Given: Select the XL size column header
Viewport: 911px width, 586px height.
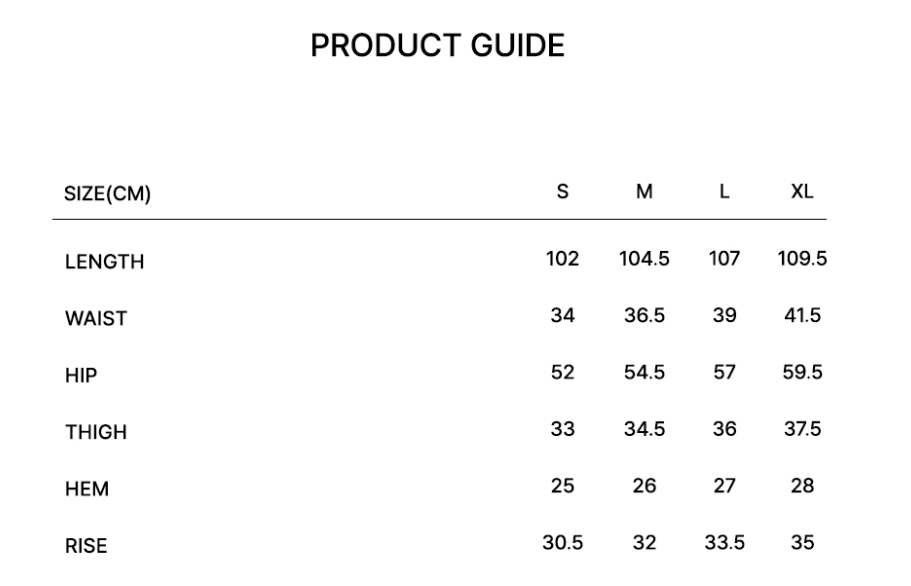Looking at the screenshot, I should point(801,193).
